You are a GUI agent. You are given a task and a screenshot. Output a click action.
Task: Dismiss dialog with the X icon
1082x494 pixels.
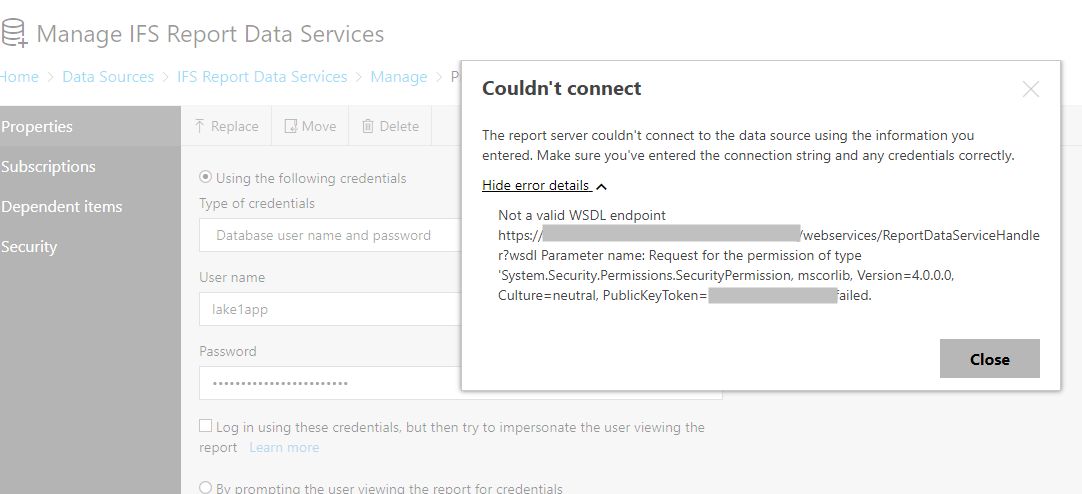click(1030, 89)
